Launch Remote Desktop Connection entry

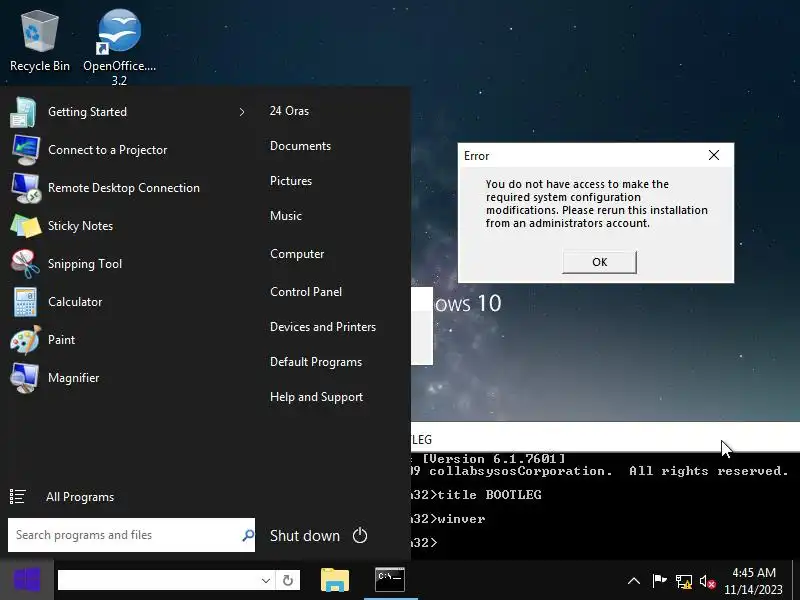(128, 188)
